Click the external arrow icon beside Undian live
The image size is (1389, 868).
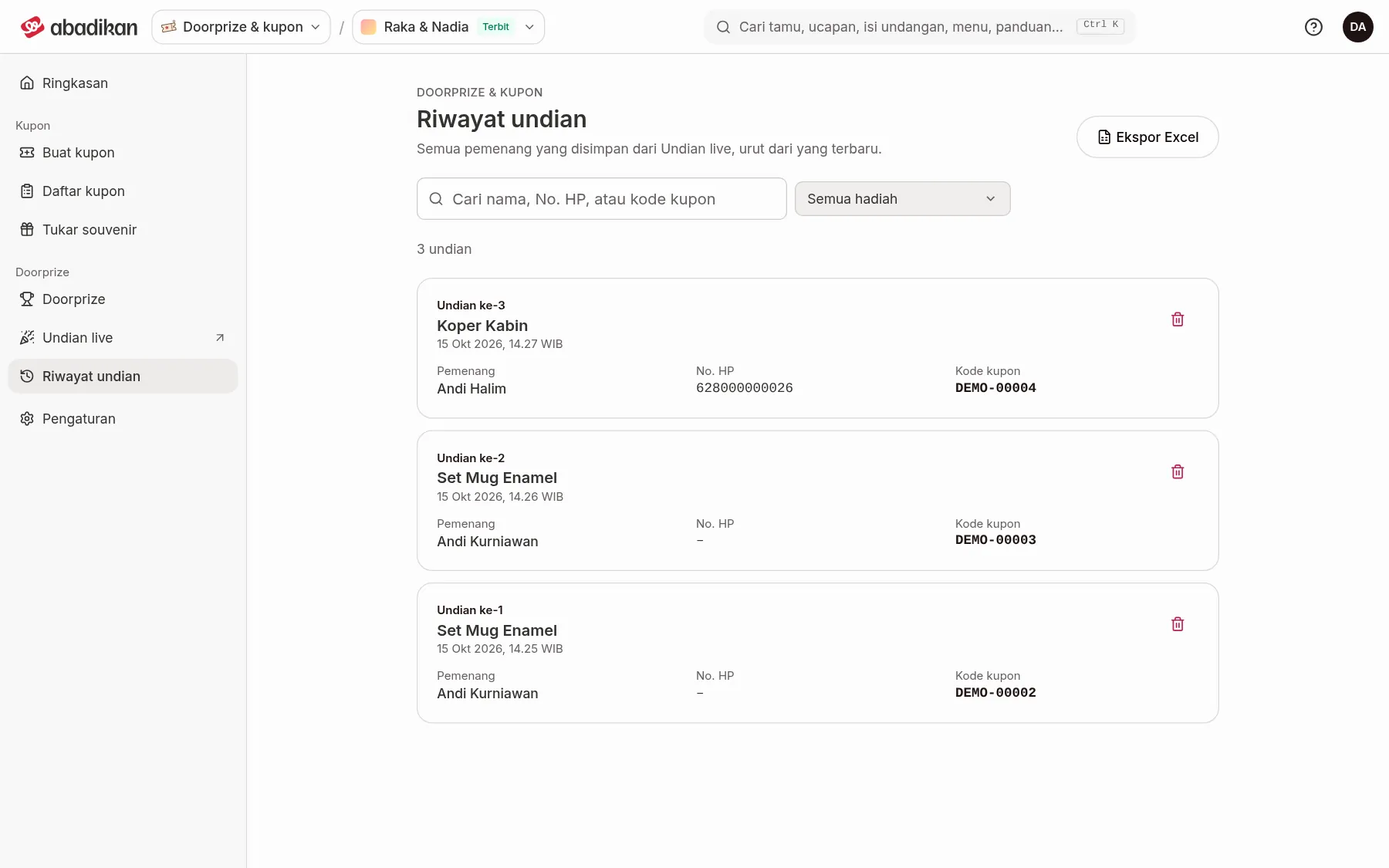click(x=220, y=338)
